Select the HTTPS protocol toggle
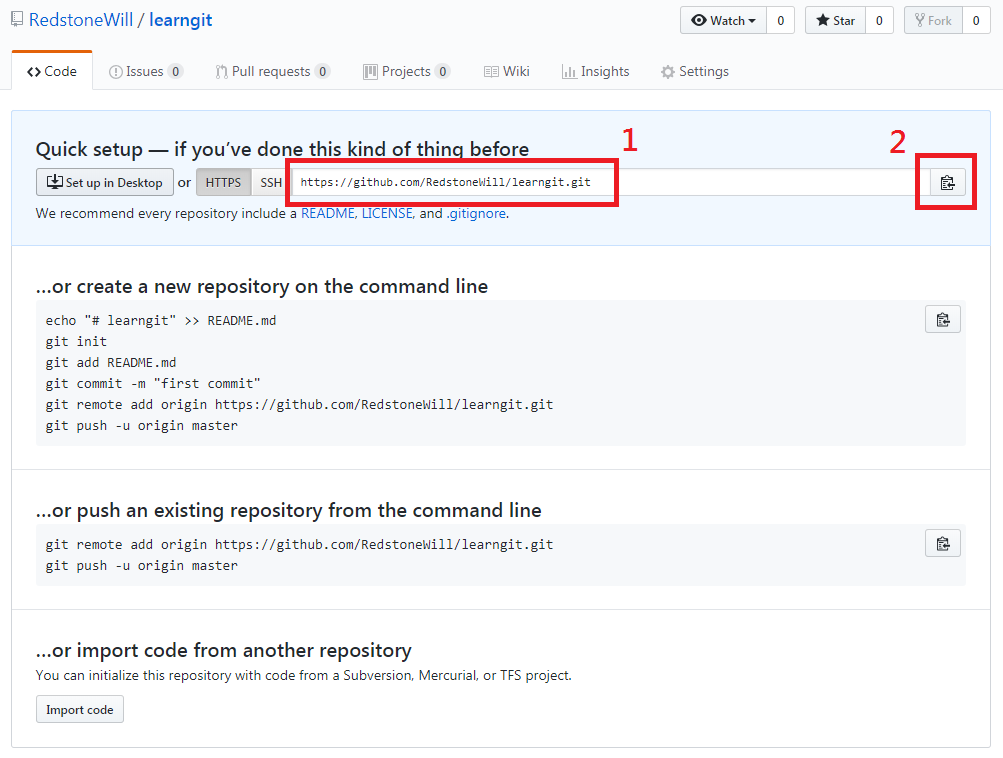 223,182
